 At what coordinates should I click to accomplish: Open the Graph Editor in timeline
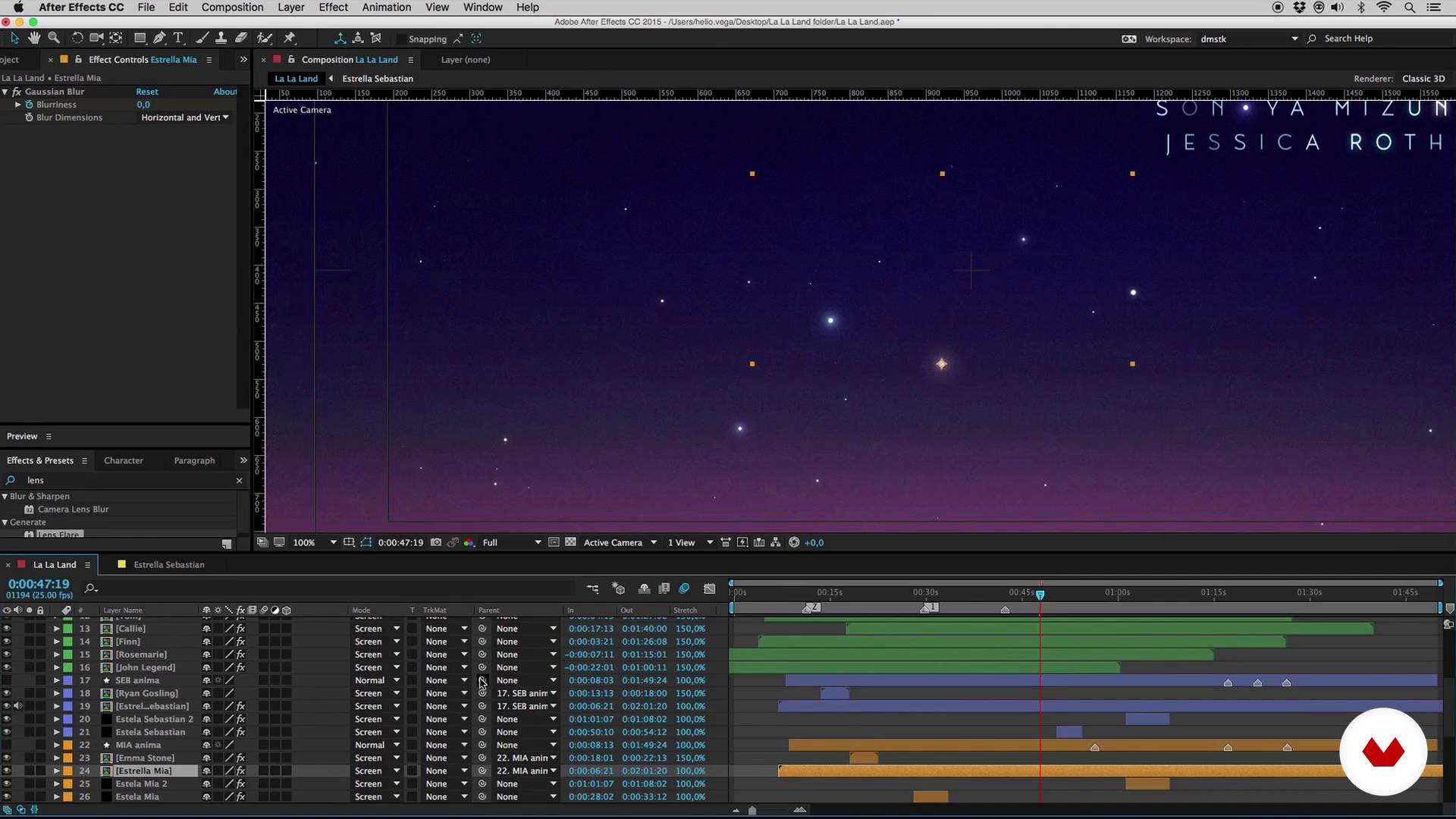click(709, 588)
